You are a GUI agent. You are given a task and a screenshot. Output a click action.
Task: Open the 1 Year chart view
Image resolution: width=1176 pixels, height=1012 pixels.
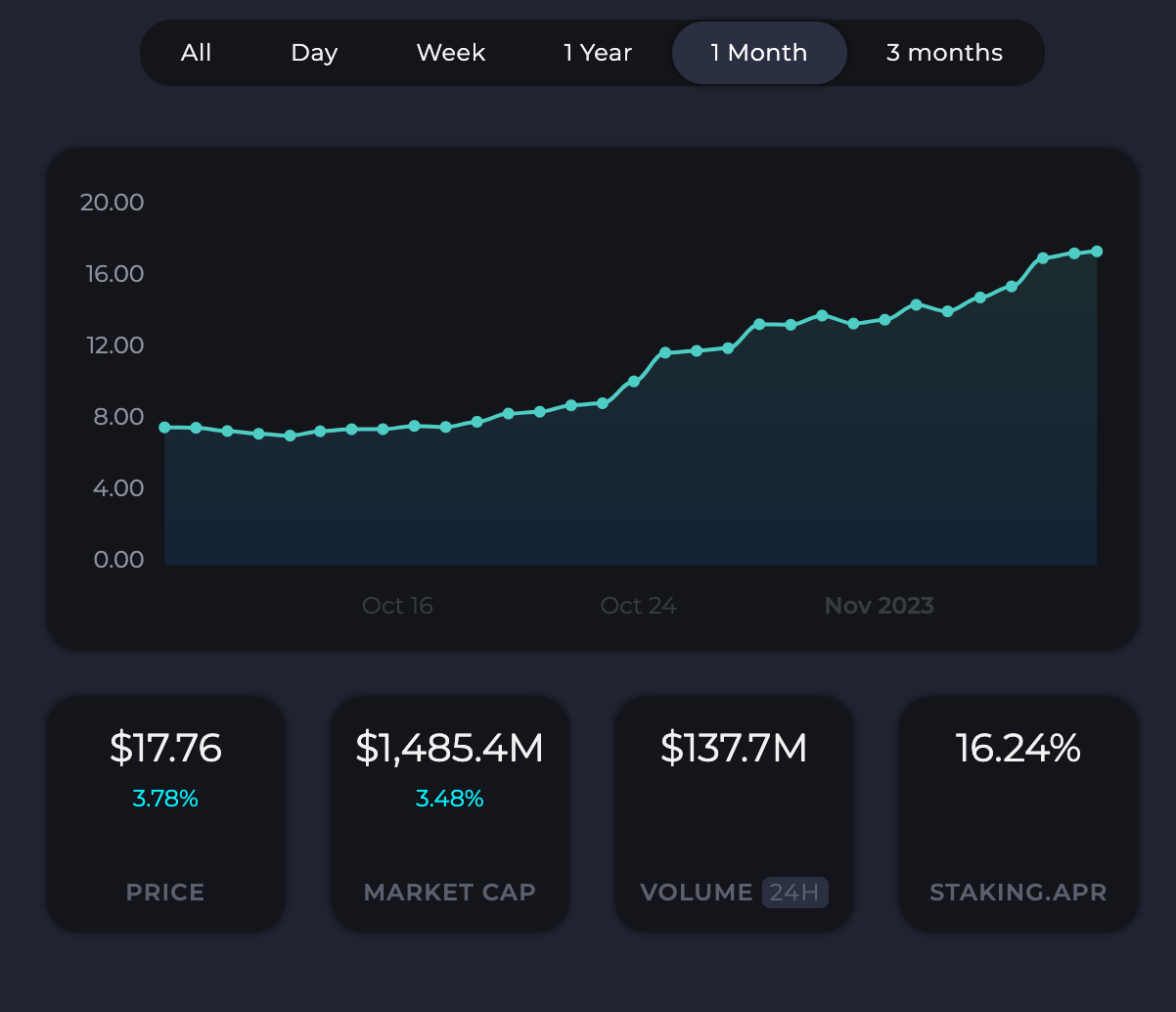598,53
